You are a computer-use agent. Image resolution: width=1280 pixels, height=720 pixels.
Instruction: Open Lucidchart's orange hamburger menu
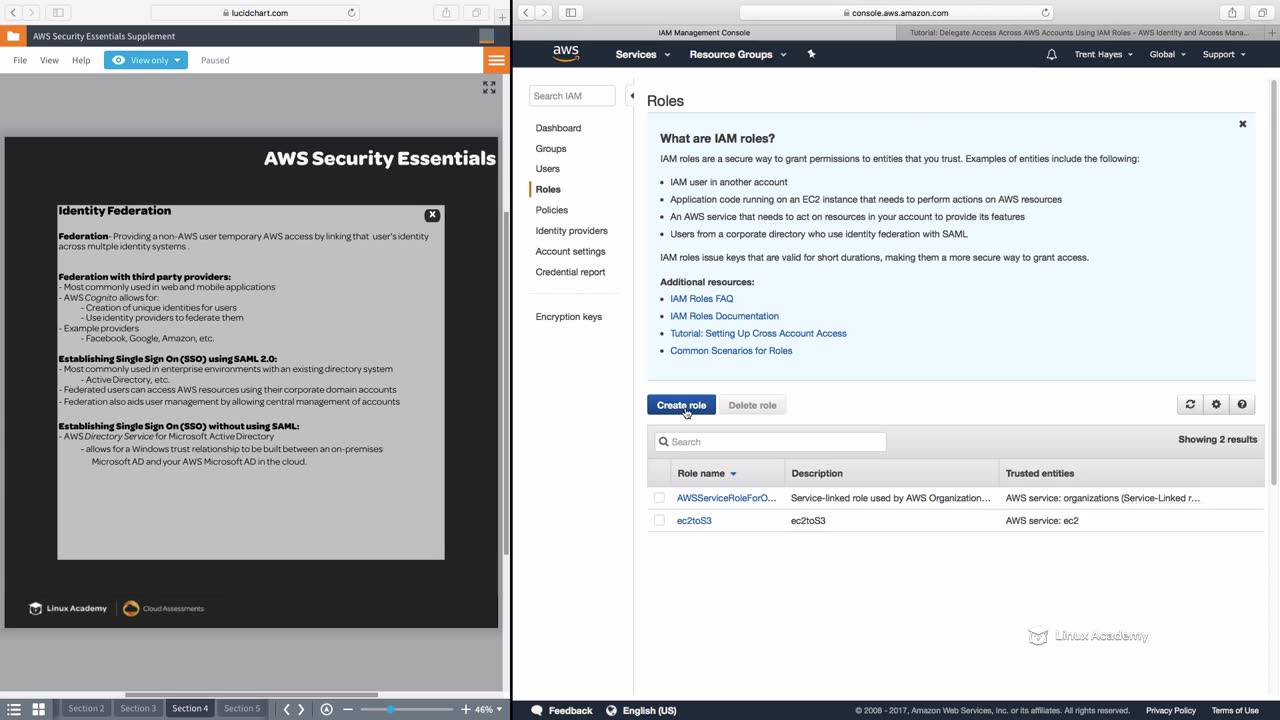click(496, 60)
